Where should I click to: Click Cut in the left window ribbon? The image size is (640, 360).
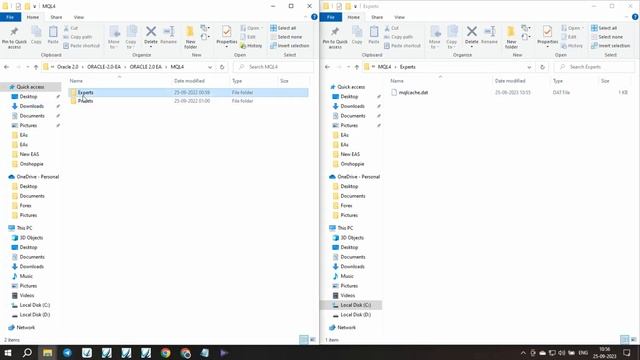pyautogui.click(x=71, y=28)
